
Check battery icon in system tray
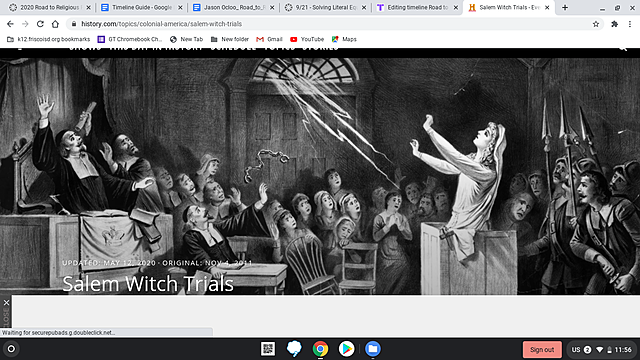pos(609,350)
